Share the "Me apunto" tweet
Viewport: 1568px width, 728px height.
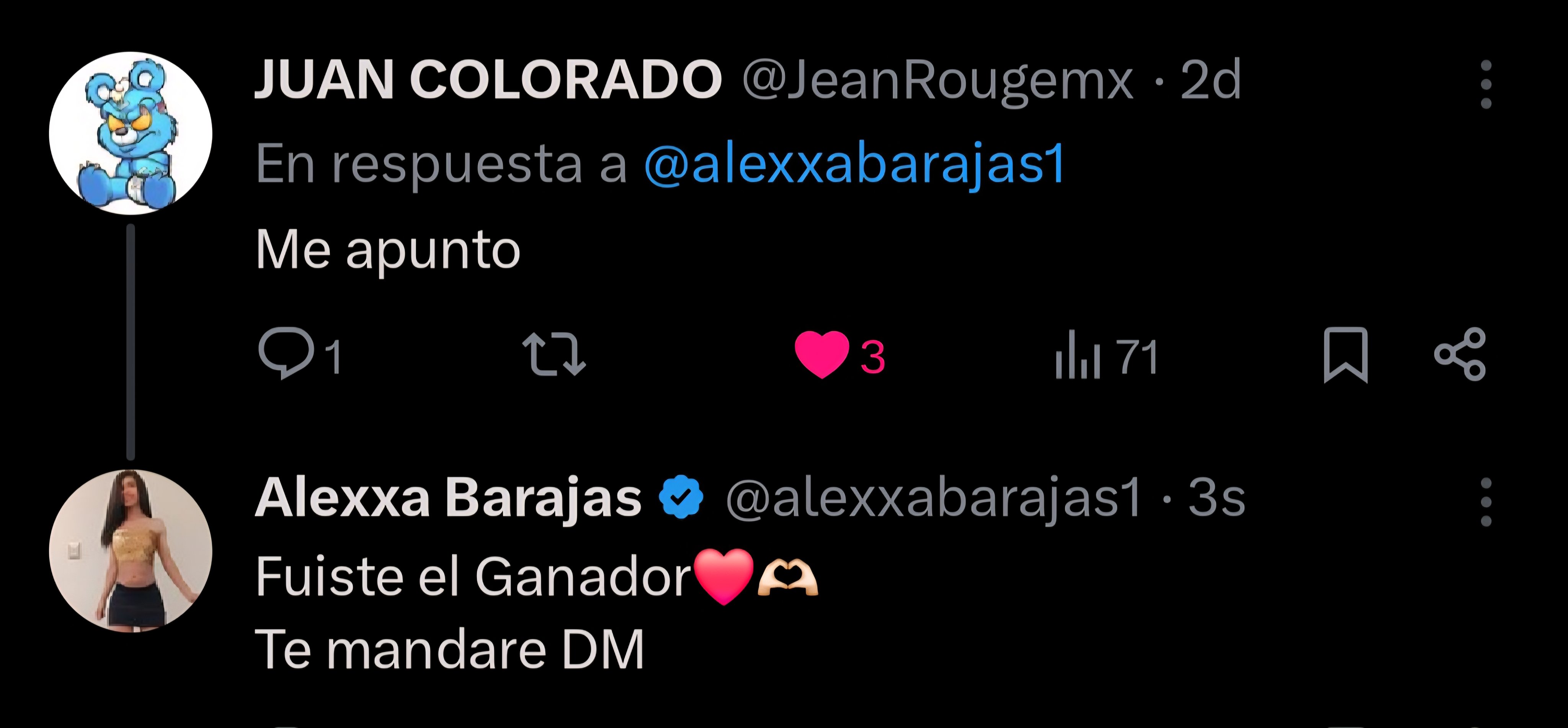click(1460, 355)
